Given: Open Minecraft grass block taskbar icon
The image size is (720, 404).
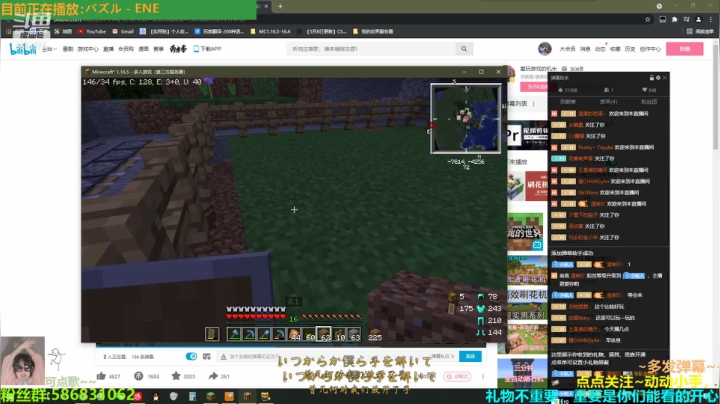Looking at the screenshot, I should tap(211, 396).
